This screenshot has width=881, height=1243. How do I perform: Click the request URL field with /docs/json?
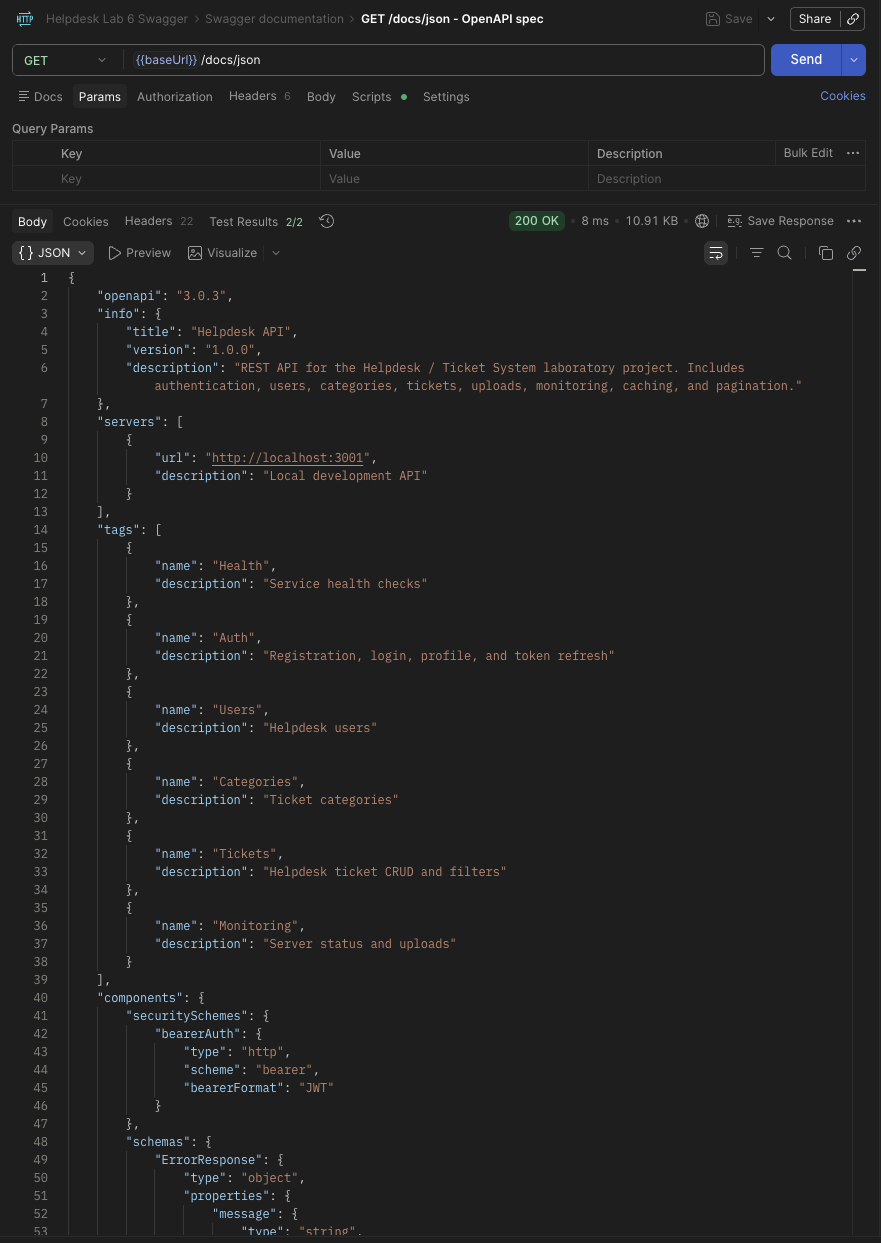point(445,60)
